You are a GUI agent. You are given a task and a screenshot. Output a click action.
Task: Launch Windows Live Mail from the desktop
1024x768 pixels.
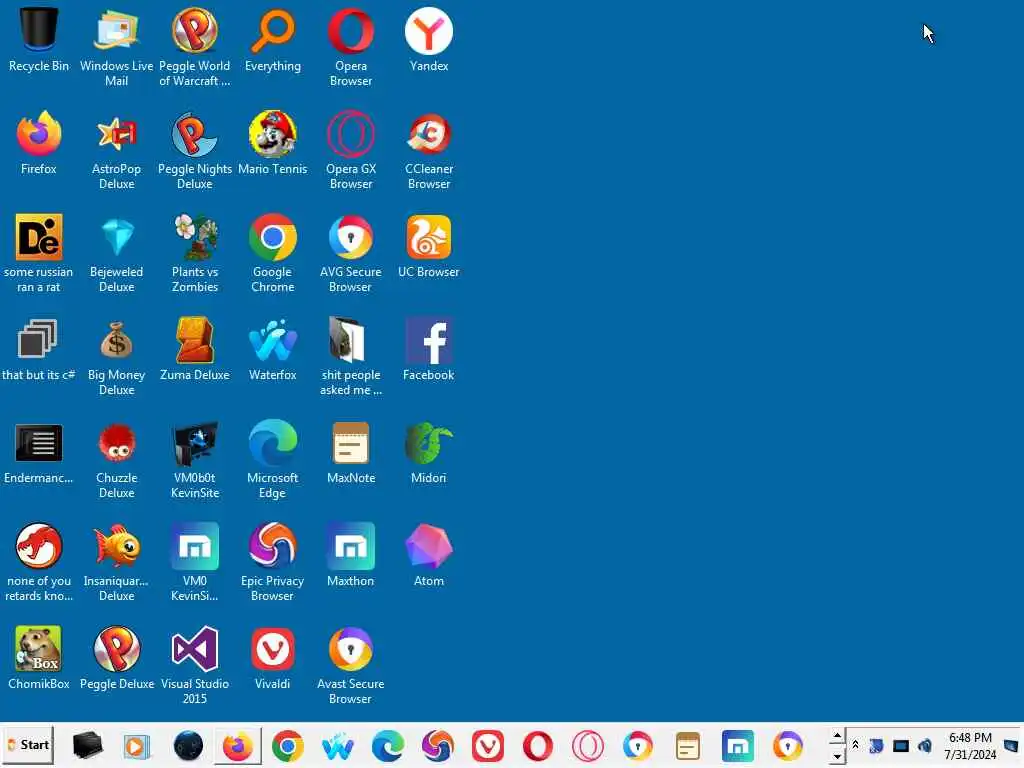click(116, 47)
